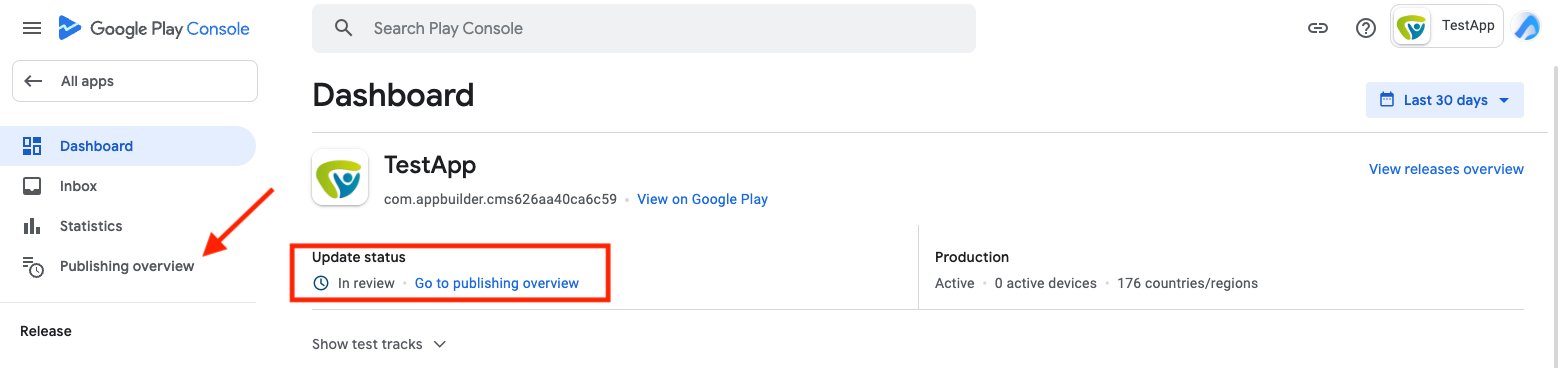Image resolution: width=1559 pixels, height=368 pixels.
Task: Click the Inbox icon in sidebar
Action: 32,186
